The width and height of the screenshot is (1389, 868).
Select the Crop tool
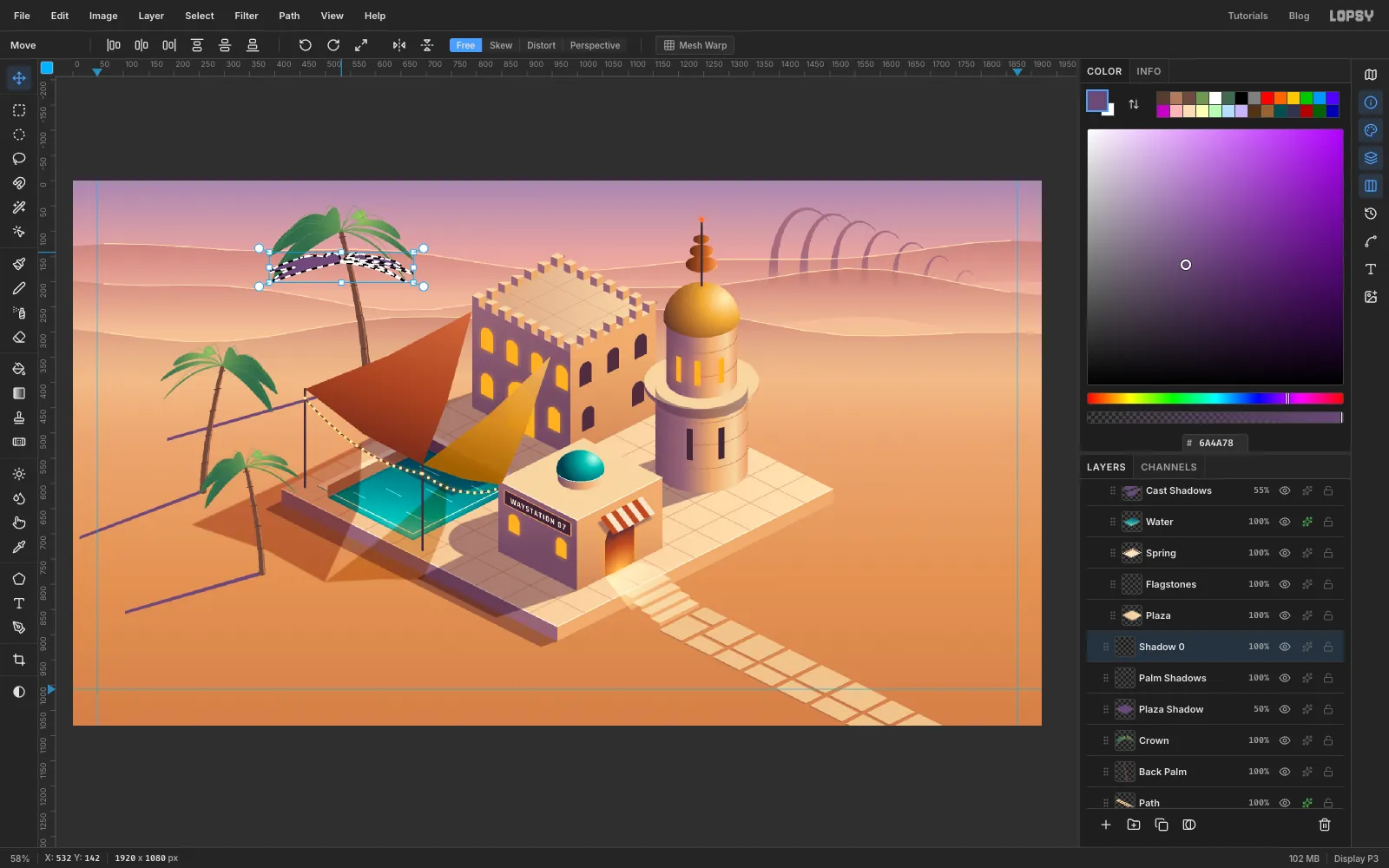click(x=19, y=660)
